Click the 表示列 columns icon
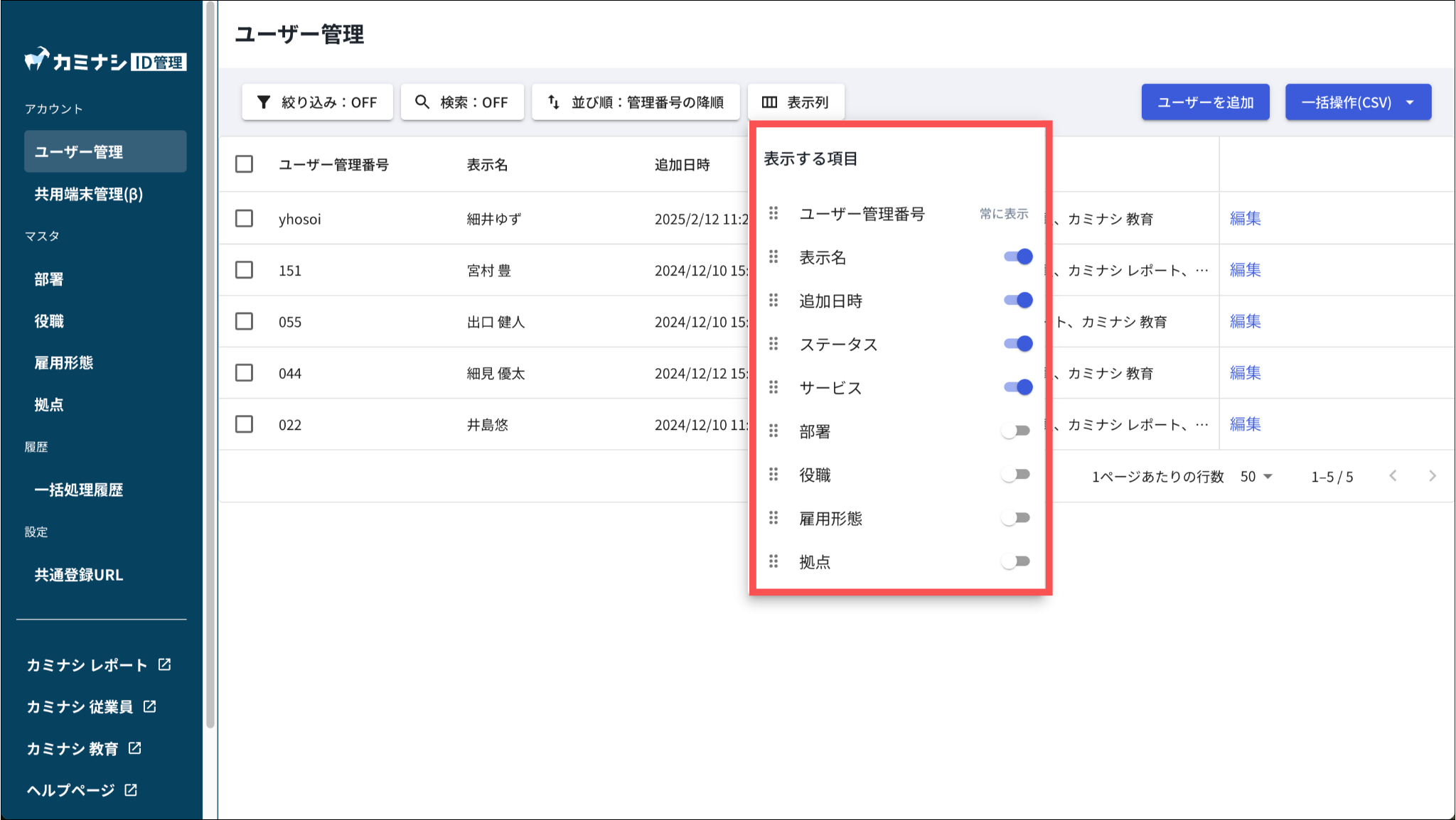This screenshot has width=1456, height=820. pos(769,102)
